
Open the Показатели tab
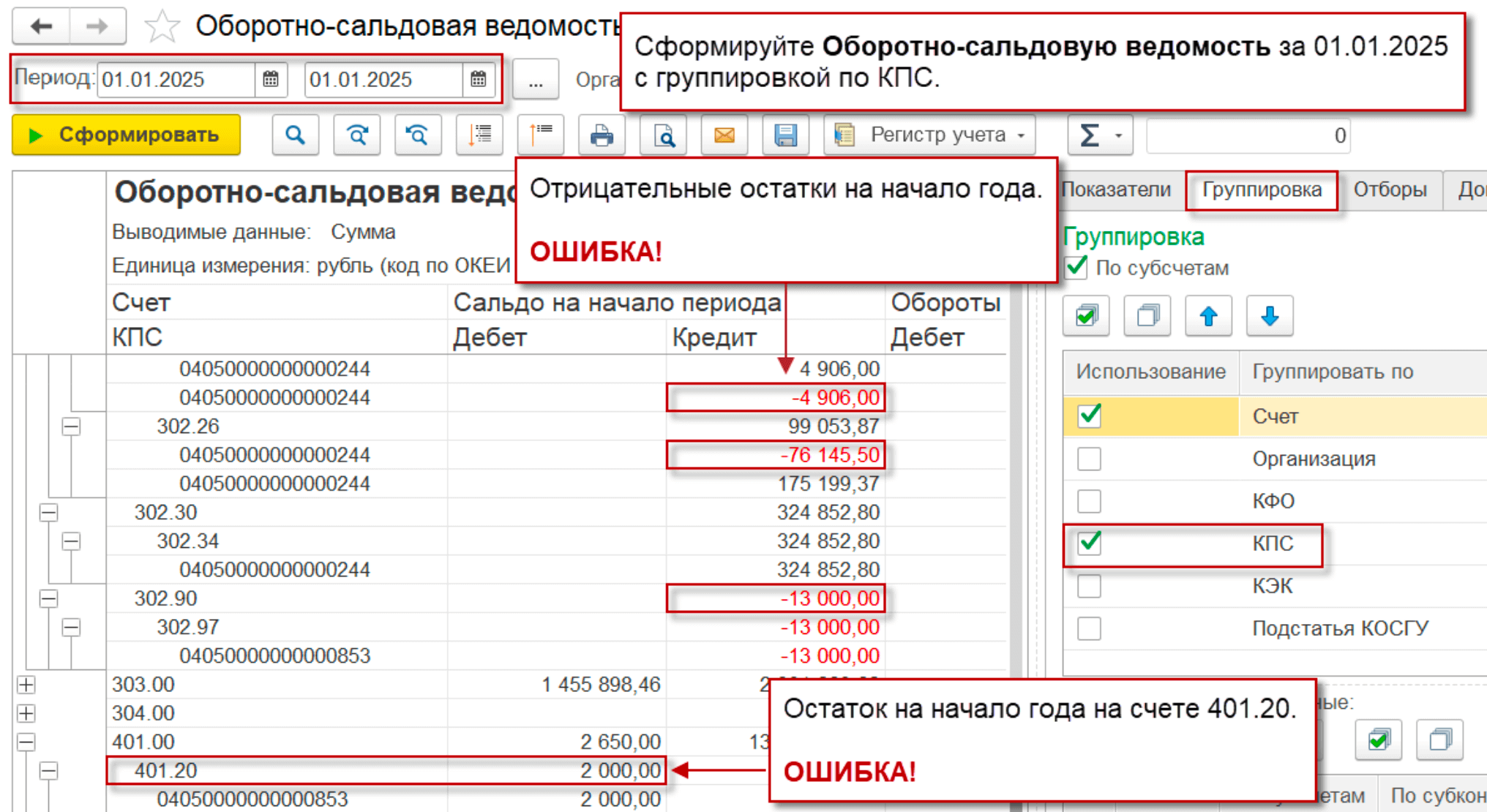point(1116,190)
